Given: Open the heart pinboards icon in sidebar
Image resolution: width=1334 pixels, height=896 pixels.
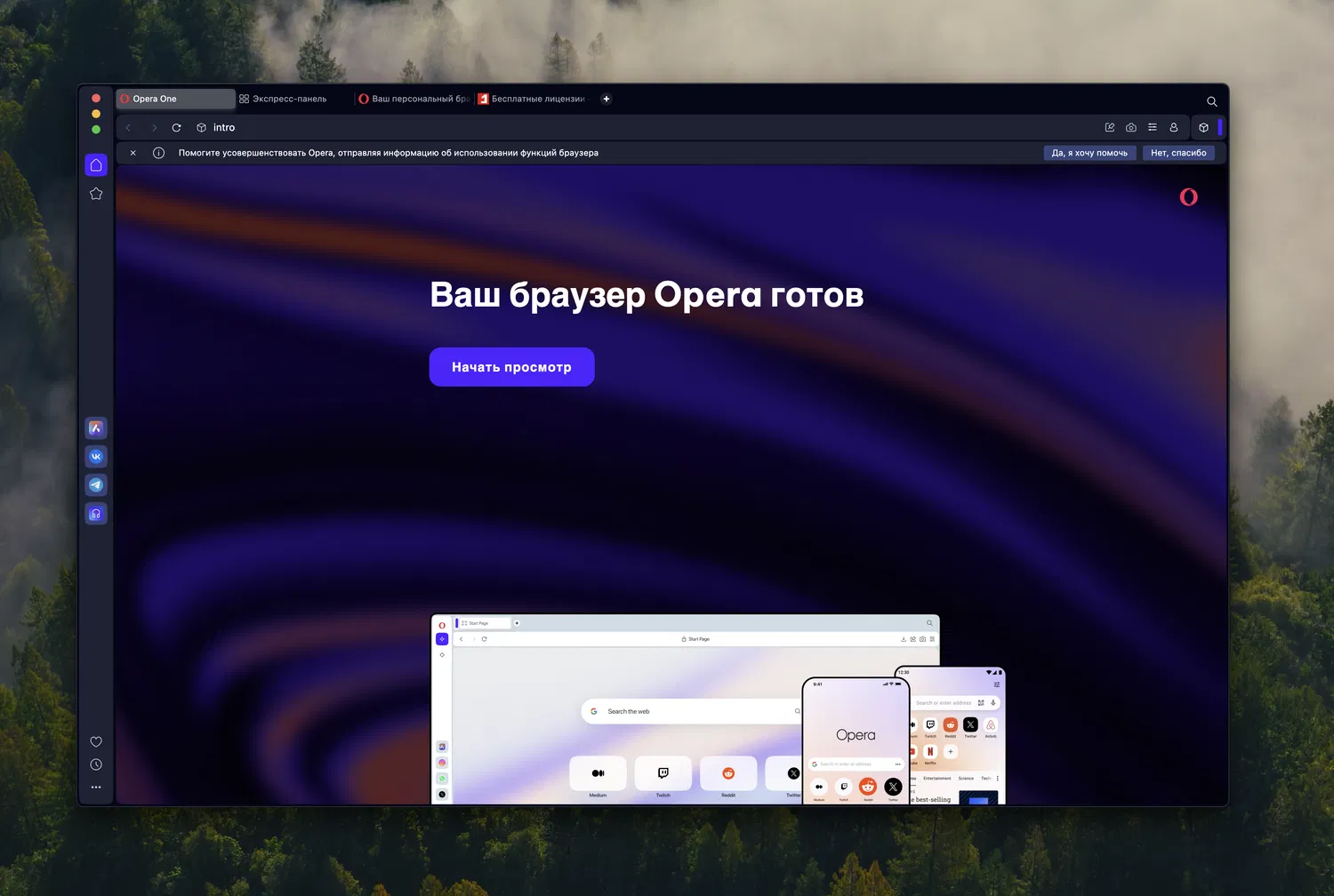Looking at the screenshot, I should tap(96, 742).
